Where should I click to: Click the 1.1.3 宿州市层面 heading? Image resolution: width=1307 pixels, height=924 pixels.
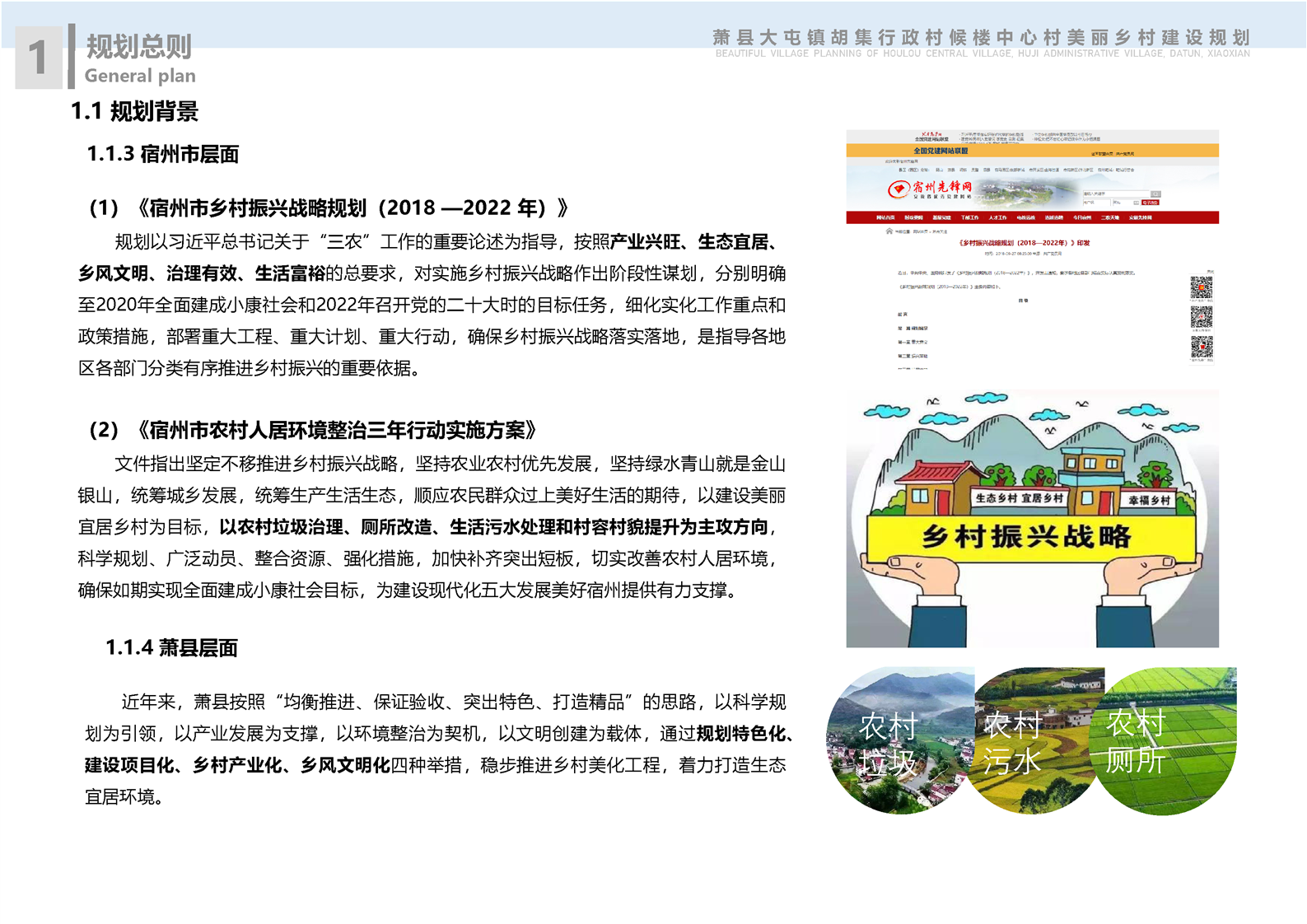163,154
